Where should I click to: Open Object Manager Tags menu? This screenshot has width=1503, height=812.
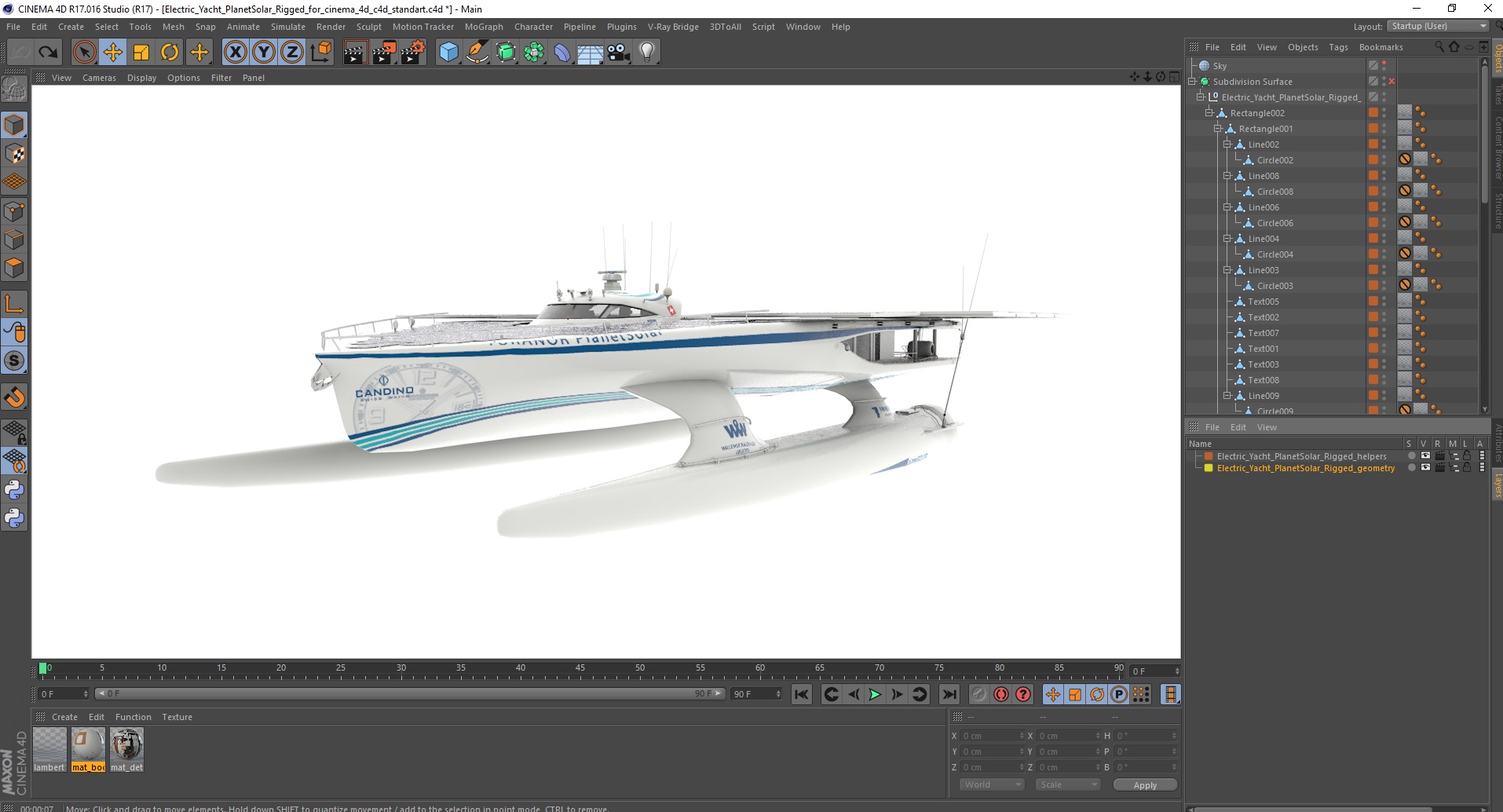(1338, 47)
